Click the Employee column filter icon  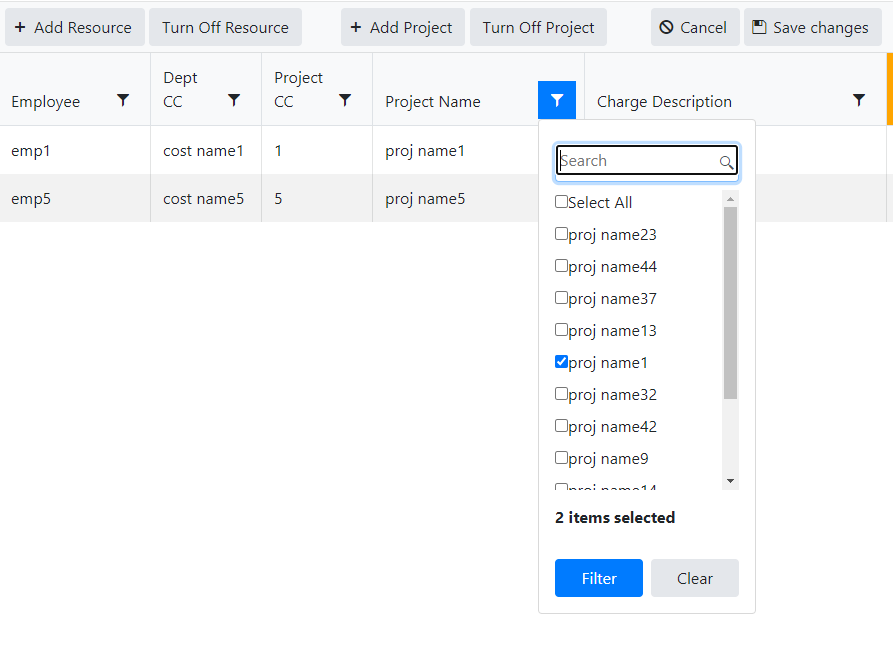click(x=123, y=100)
